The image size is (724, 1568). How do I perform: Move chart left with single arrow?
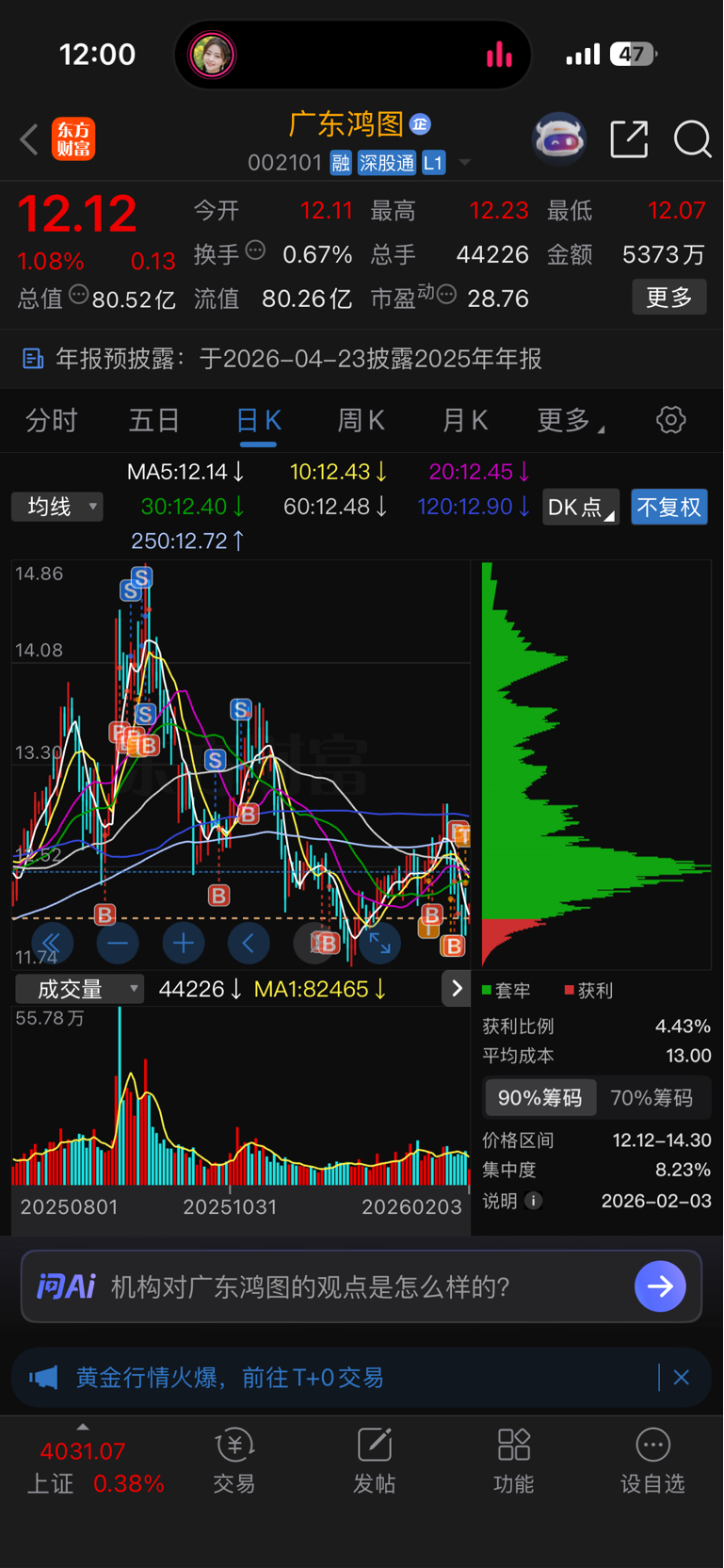(x=249, y=943)
